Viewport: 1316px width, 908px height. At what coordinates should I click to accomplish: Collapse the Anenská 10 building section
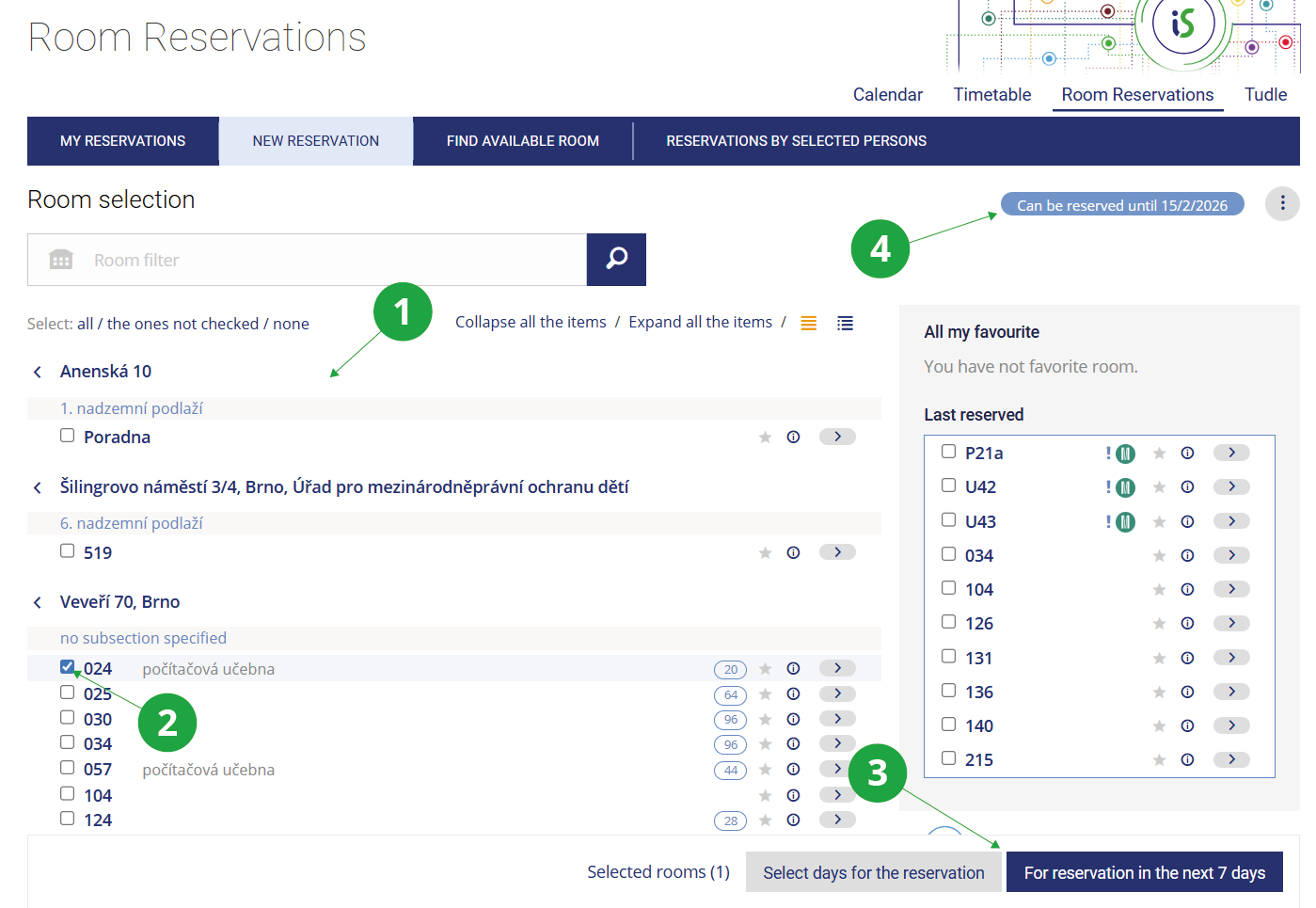(x=38, y=372)
